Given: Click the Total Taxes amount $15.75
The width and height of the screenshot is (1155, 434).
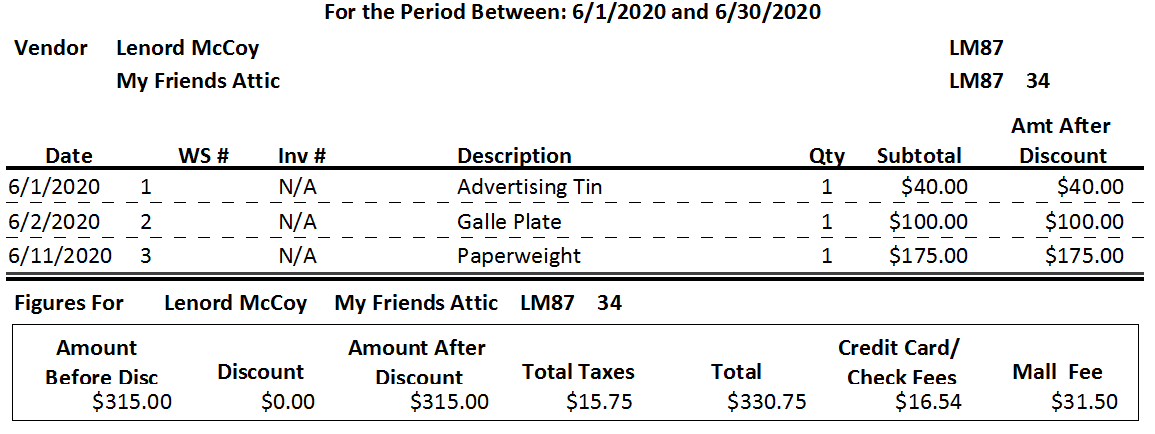Looking at the screenshot, I should (x=599, y=402).
